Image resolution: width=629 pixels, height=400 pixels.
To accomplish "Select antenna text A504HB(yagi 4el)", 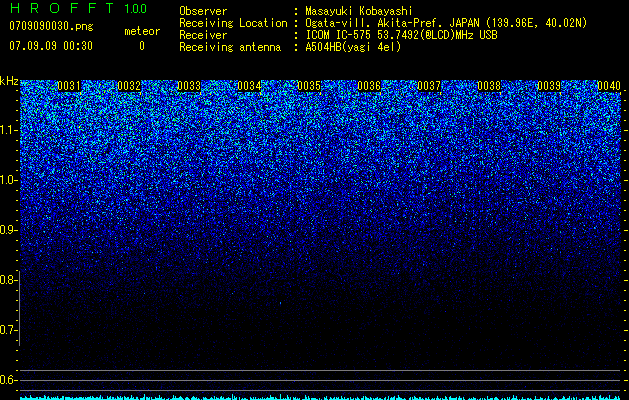I will (353, 47).
